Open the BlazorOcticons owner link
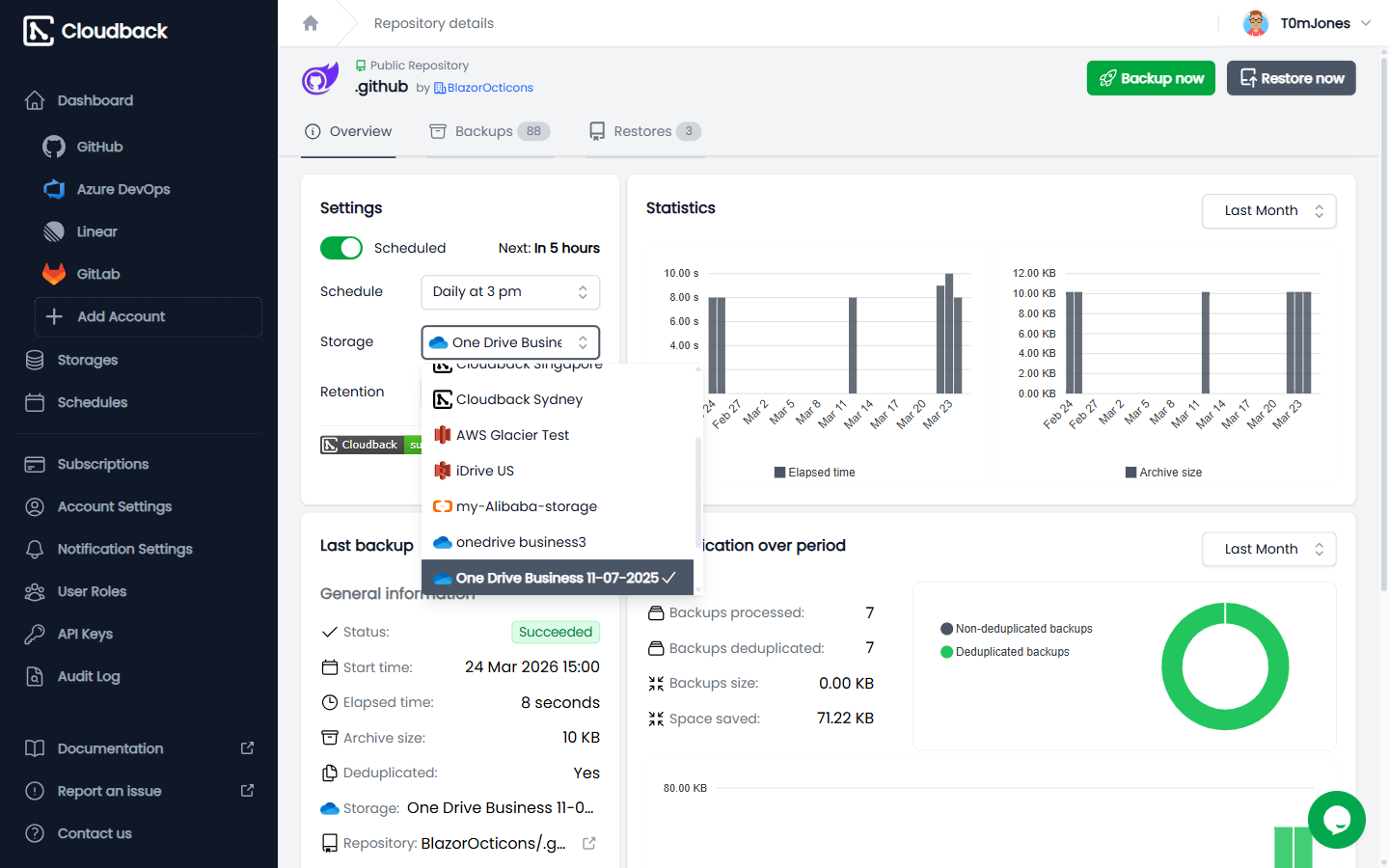Viewport: 1389px width, 868px height. click(483, 88)
